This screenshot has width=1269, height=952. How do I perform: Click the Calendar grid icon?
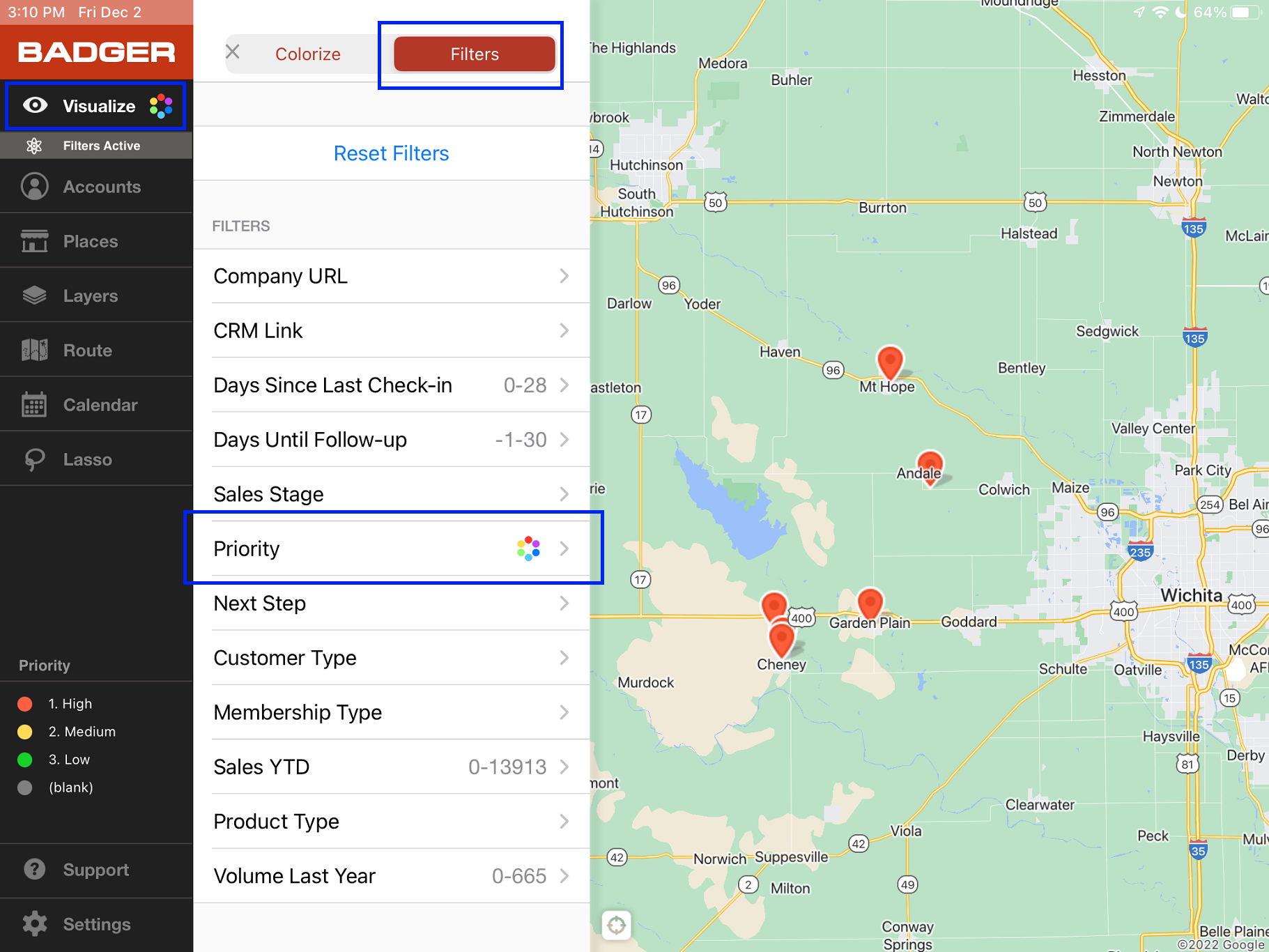(x=34, y=404)
